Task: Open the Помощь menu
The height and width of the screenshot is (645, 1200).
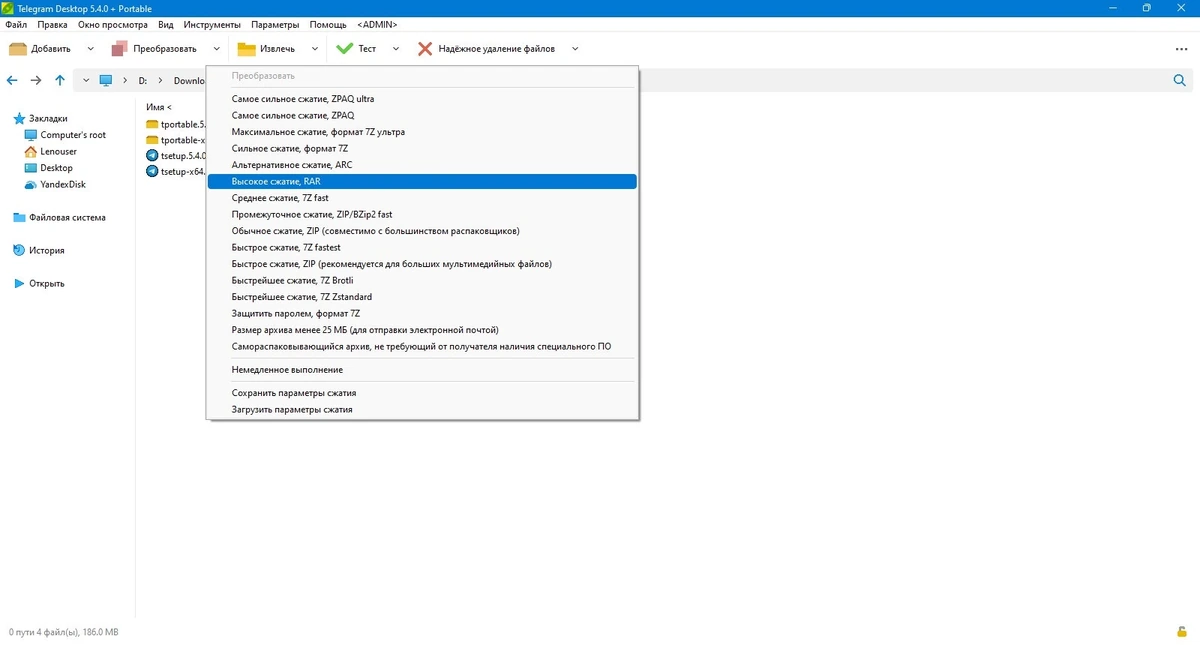Action: (328, 24)
